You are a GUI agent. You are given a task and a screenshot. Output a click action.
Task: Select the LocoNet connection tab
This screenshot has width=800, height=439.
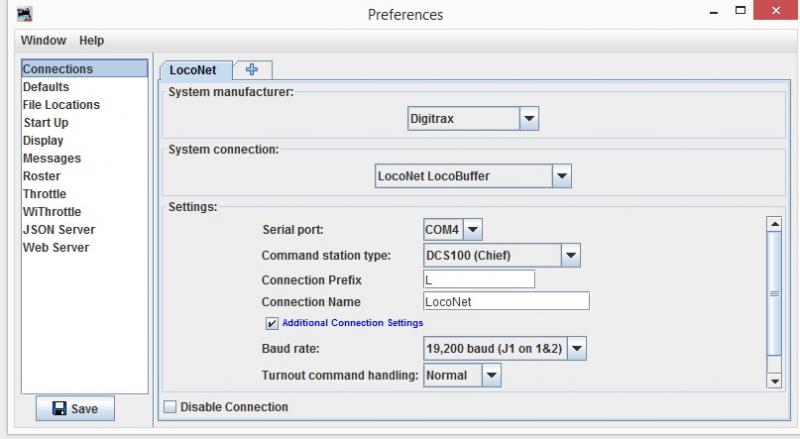coord(193,70)
